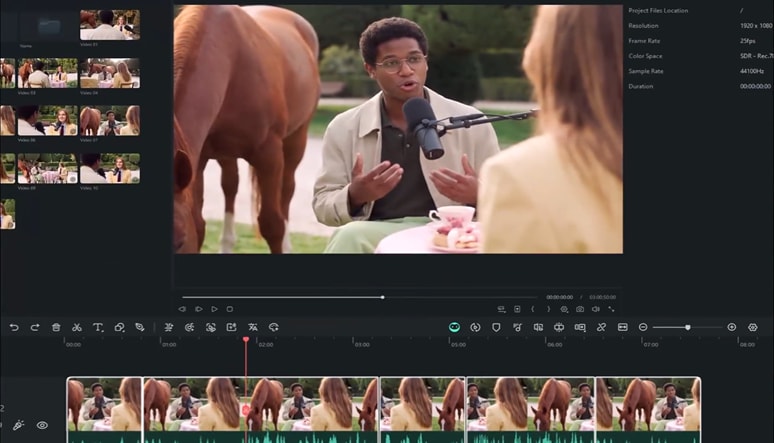Click the Frame Rate 25fps value

coord(748,41)
